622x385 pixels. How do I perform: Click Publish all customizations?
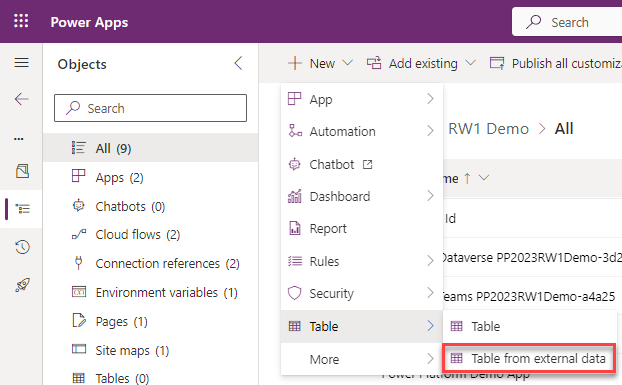[x=555, y=63]
